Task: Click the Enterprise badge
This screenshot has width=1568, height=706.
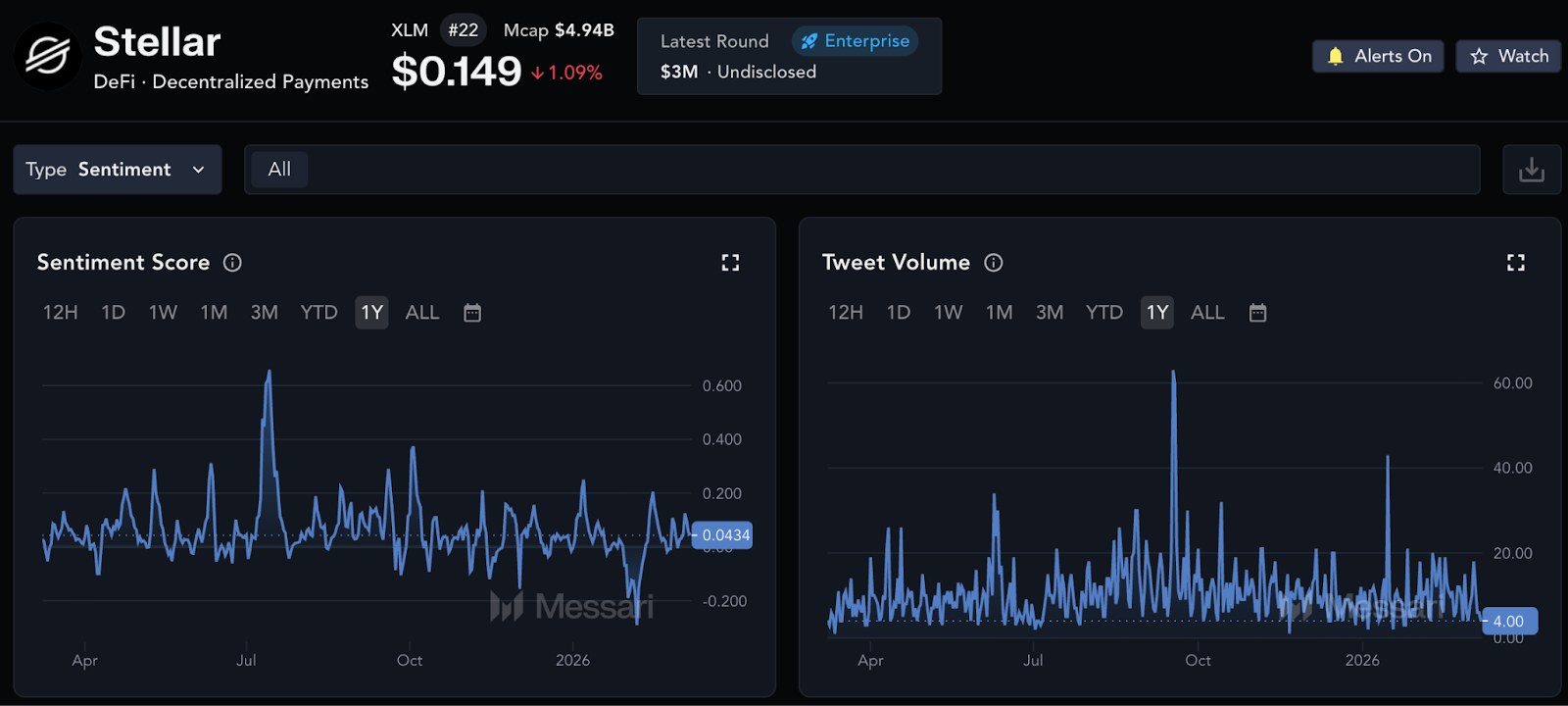Action: pyautogui.click(x=855, y=41)
